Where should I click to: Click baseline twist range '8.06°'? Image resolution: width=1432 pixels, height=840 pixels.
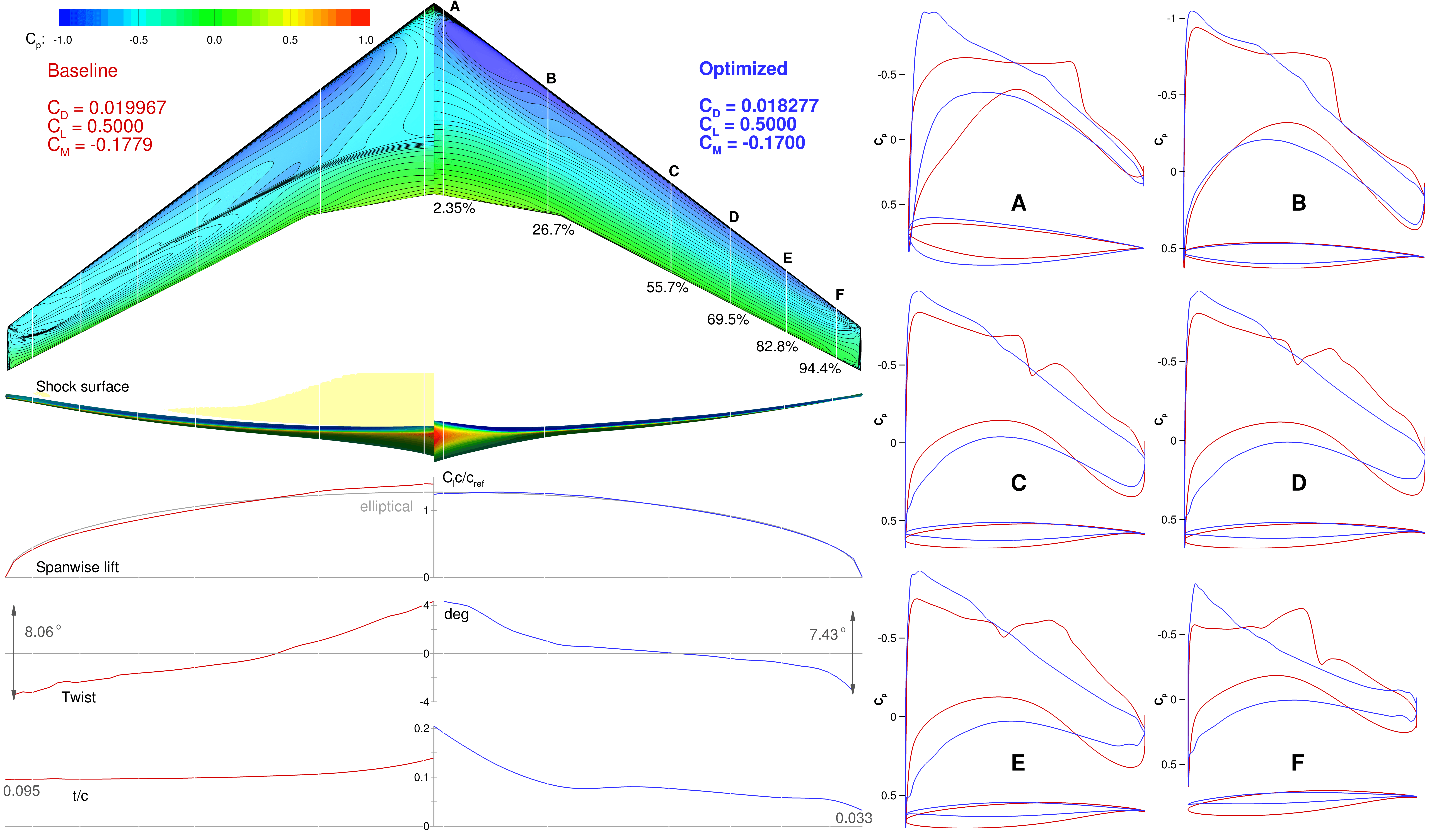point(43,631)
